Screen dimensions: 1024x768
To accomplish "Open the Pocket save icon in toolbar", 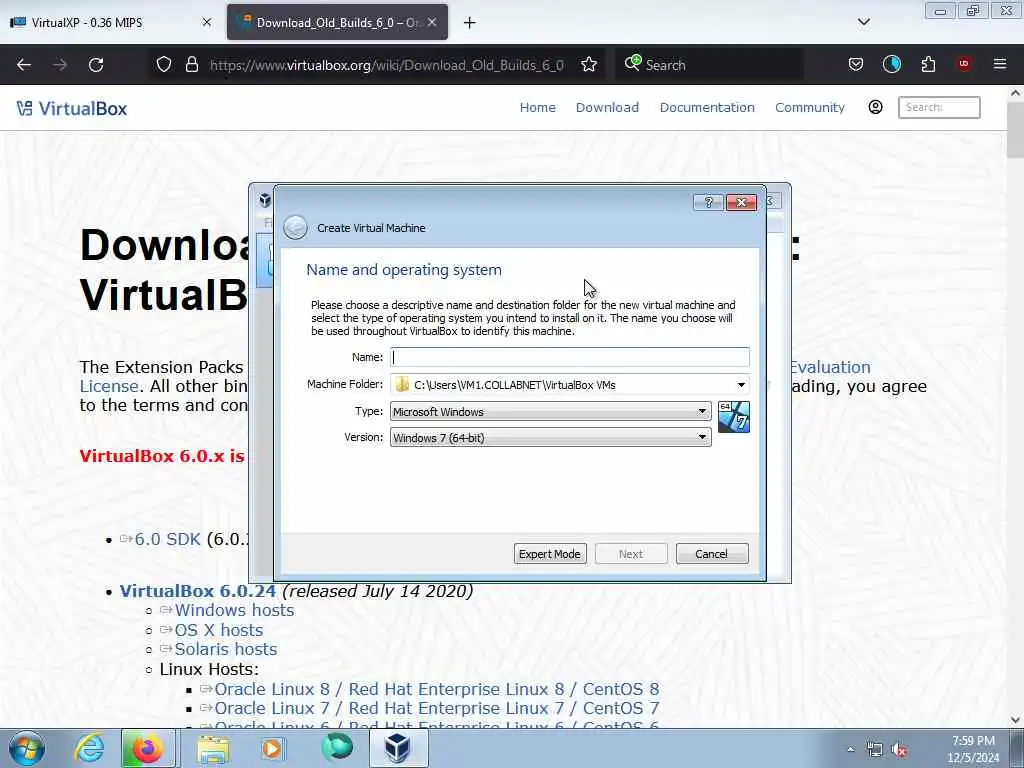I will [856, 65].
